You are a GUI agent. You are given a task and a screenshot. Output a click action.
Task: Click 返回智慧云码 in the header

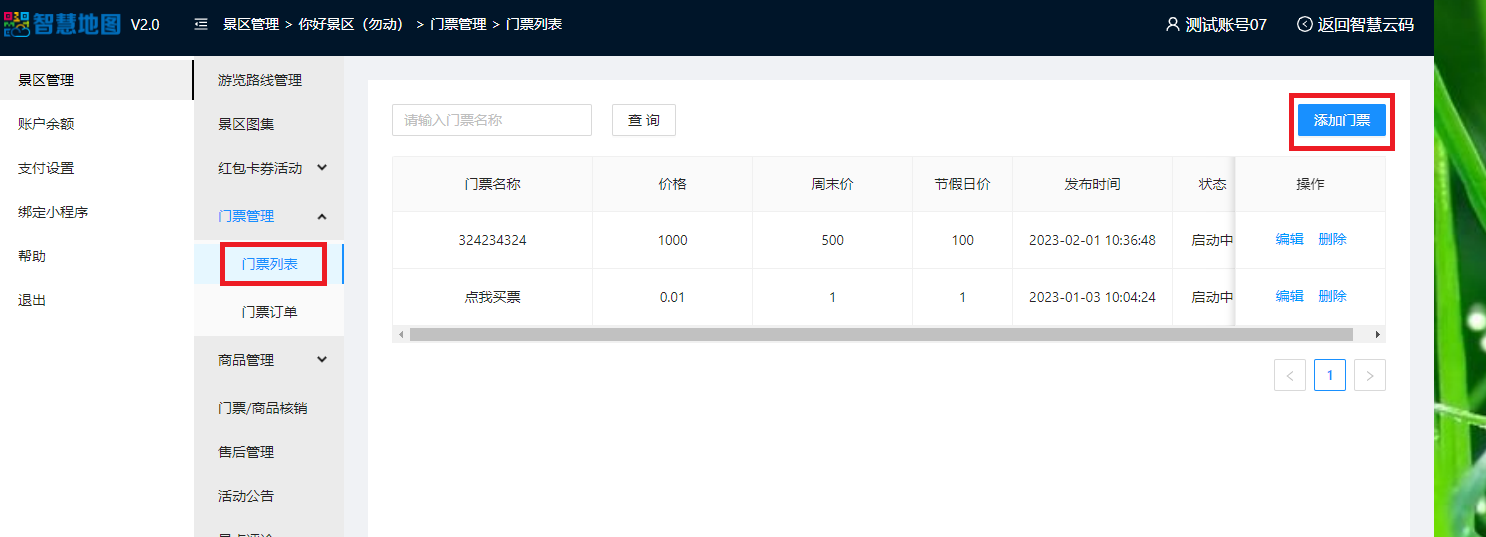[x=1355, y=25]
